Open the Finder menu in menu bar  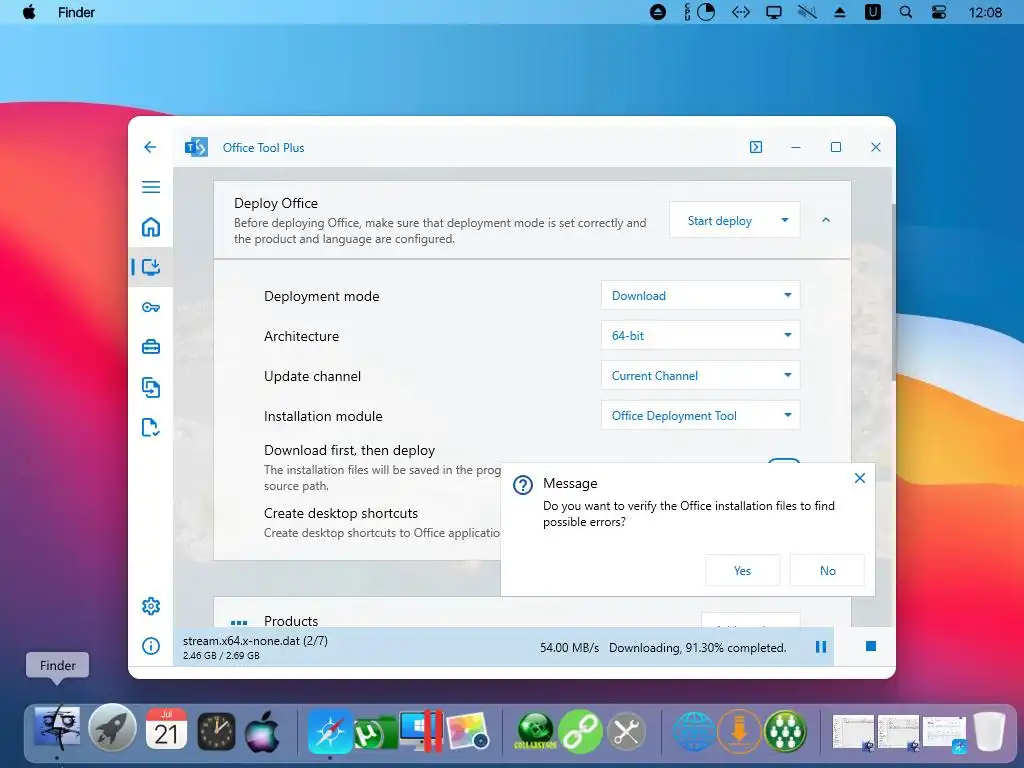pos(76,12)
